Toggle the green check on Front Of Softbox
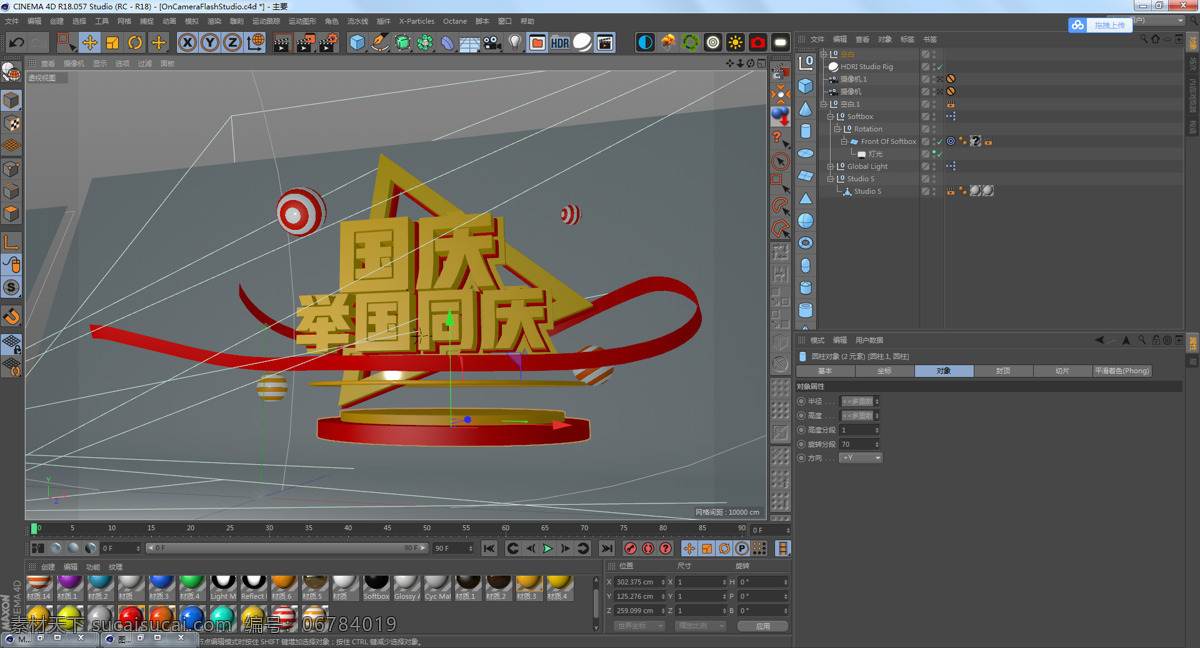The height and width of the screenshot is (648, 1200). point(940,142)
